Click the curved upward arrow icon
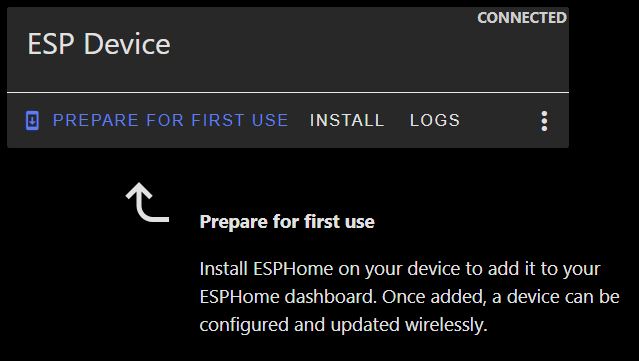 [x=148, y=203]
